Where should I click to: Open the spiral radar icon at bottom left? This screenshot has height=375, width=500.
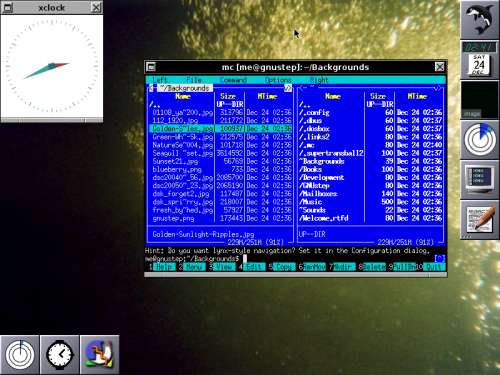(x=20, y=355)
